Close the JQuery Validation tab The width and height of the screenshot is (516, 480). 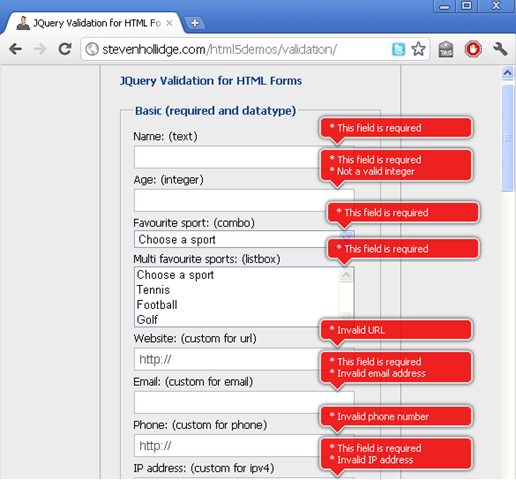click(x=169, y=23)
